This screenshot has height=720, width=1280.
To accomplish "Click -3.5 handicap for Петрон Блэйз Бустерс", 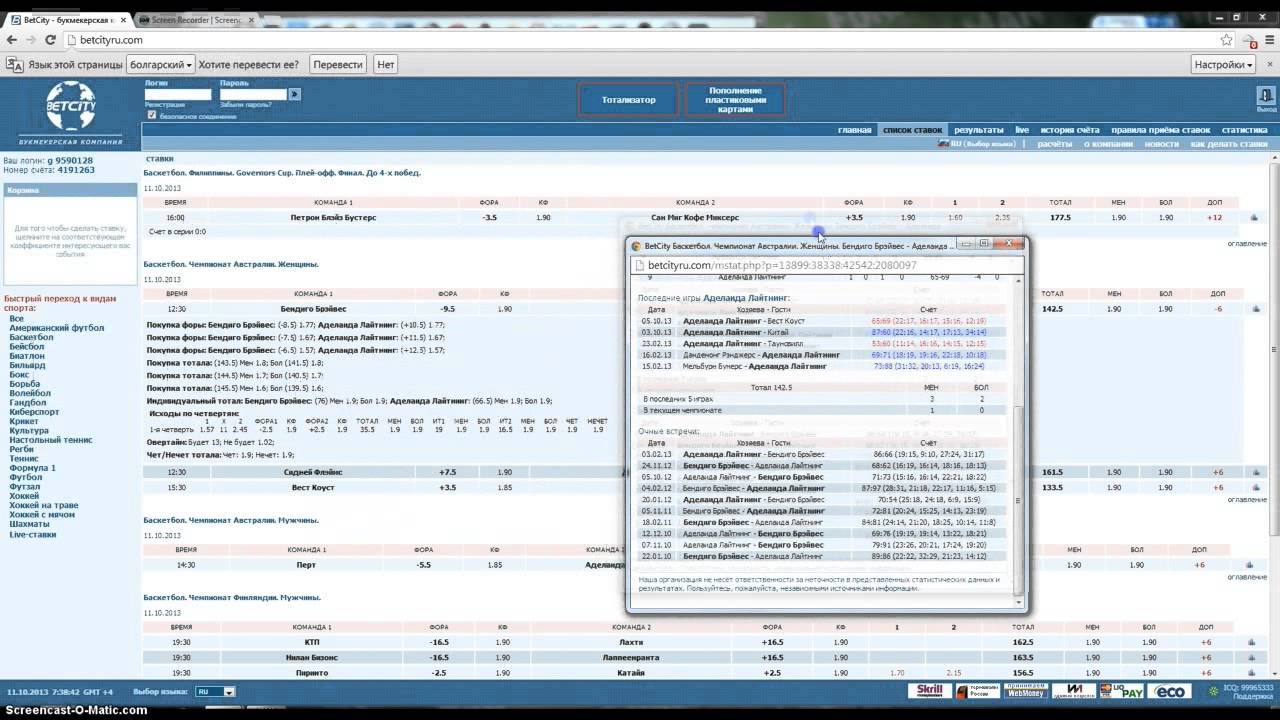I will point(489,217).
